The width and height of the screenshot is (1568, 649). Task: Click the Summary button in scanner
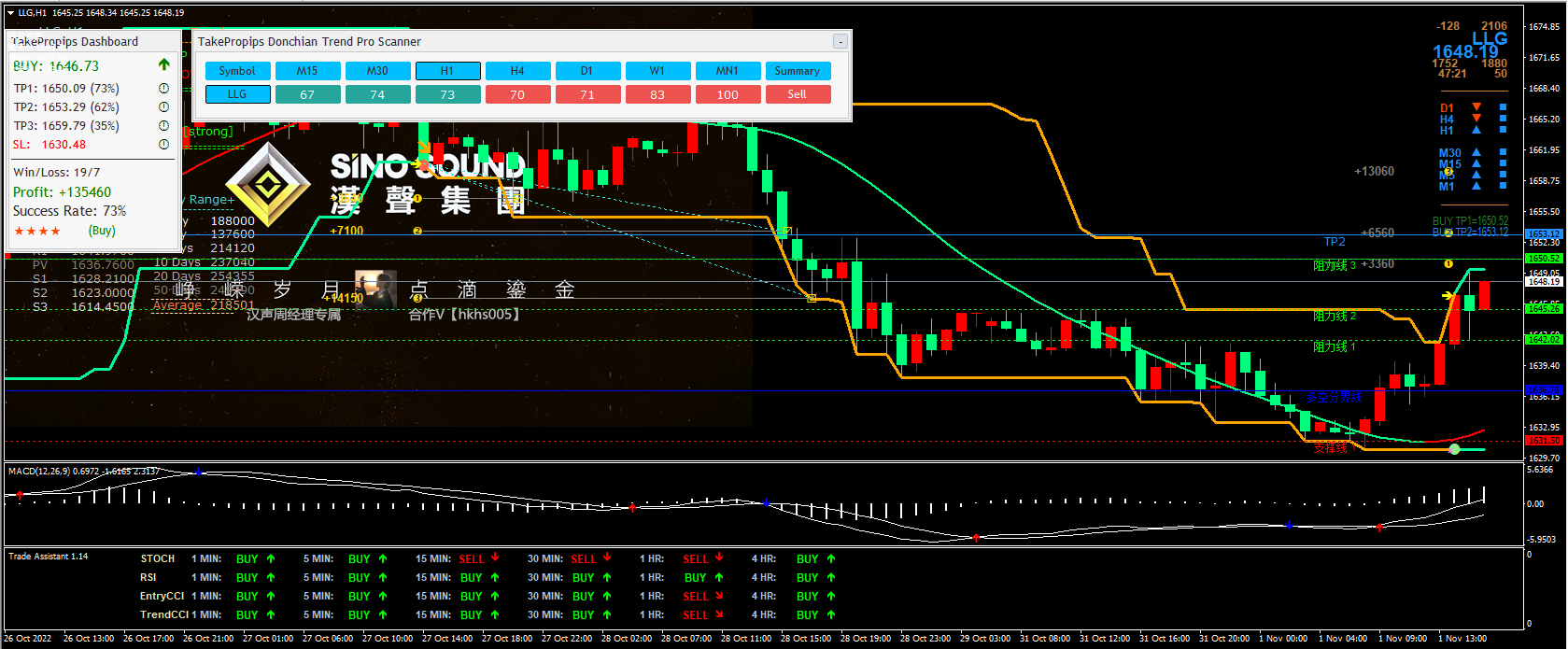pyautogui.click(x=798, y=71)
